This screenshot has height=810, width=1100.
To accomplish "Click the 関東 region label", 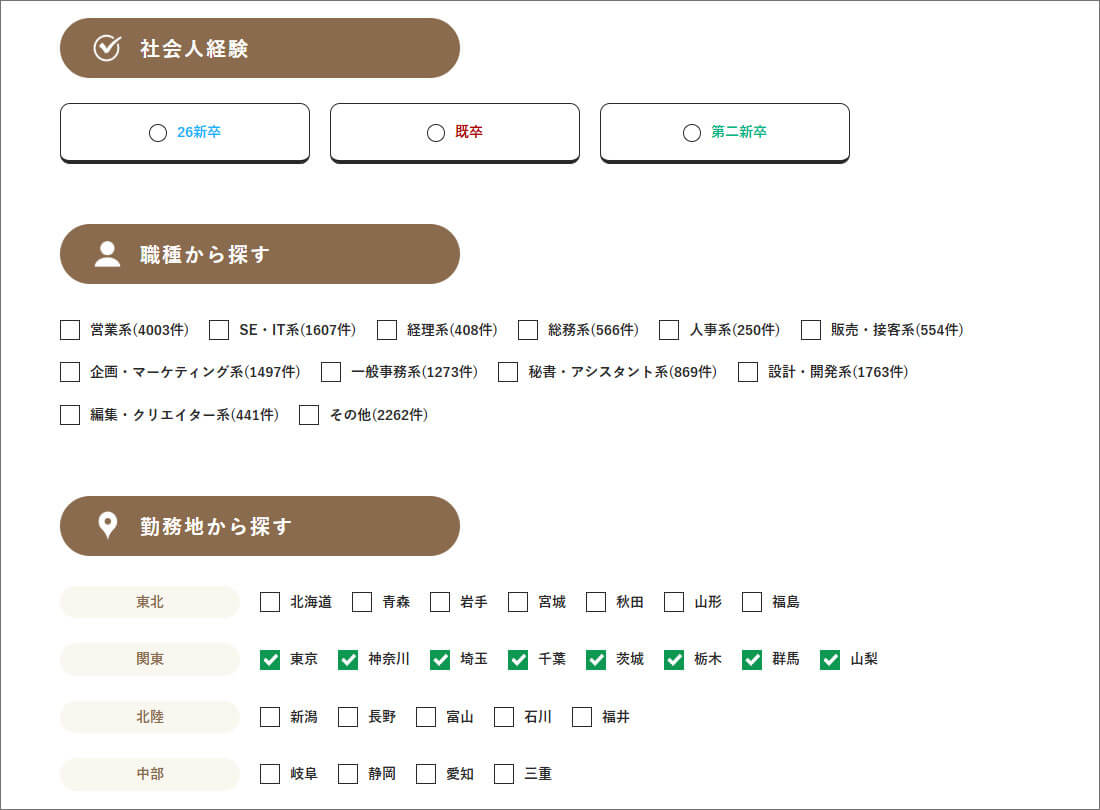I will pos(150,660).
